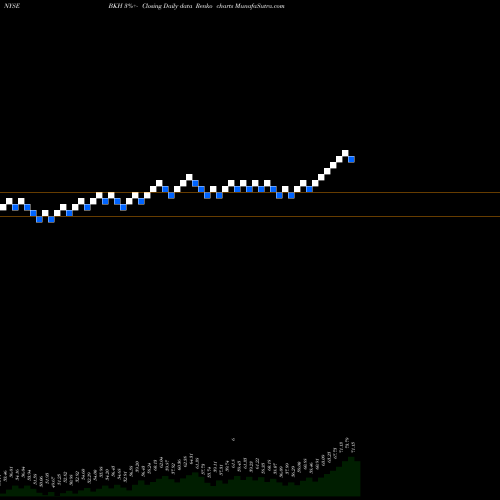Click the upper orange horizontal level line
Viewport: 500px width, 500px height.
click(x=250, y=193)
